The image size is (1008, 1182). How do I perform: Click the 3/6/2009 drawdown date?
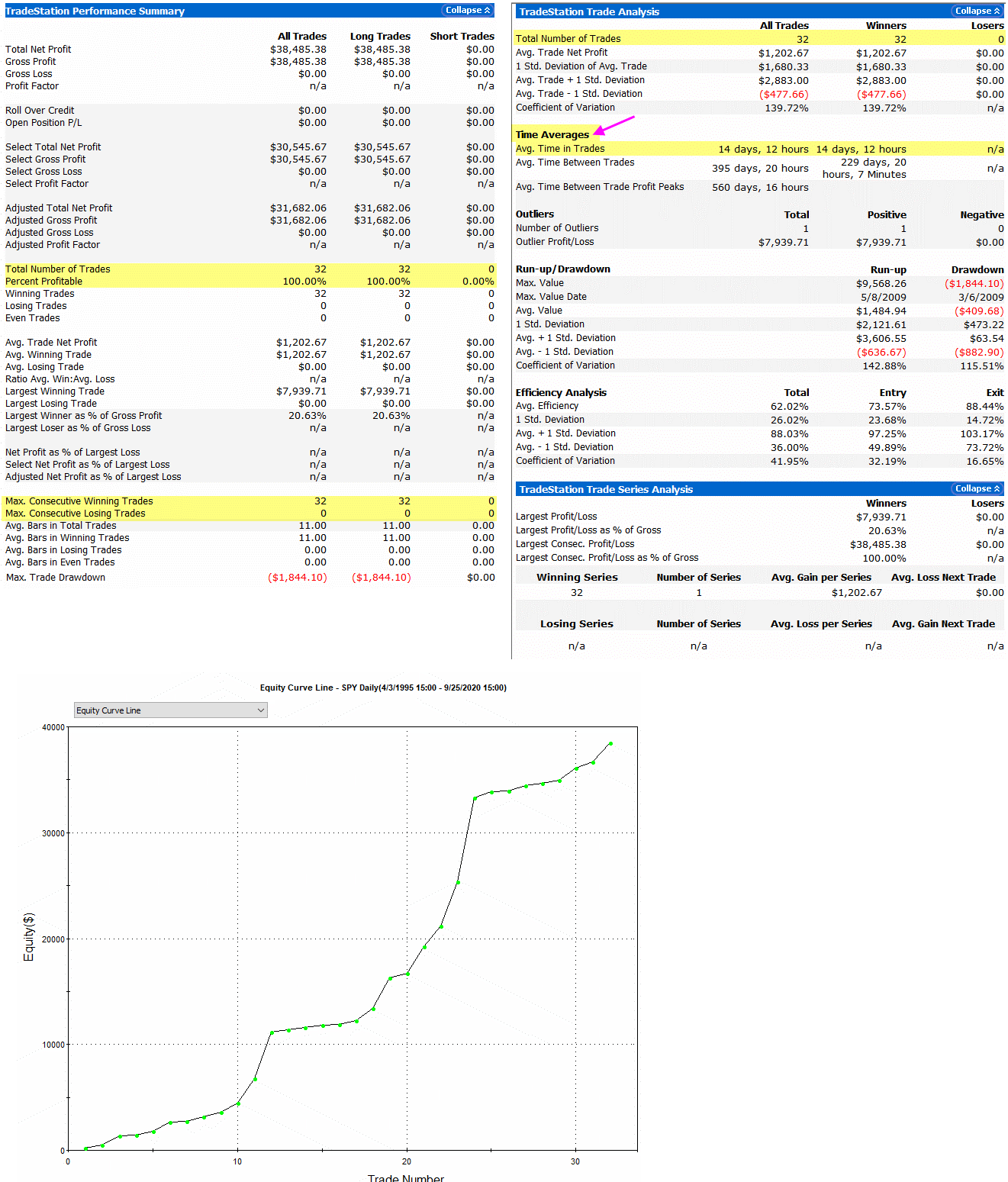981,297
